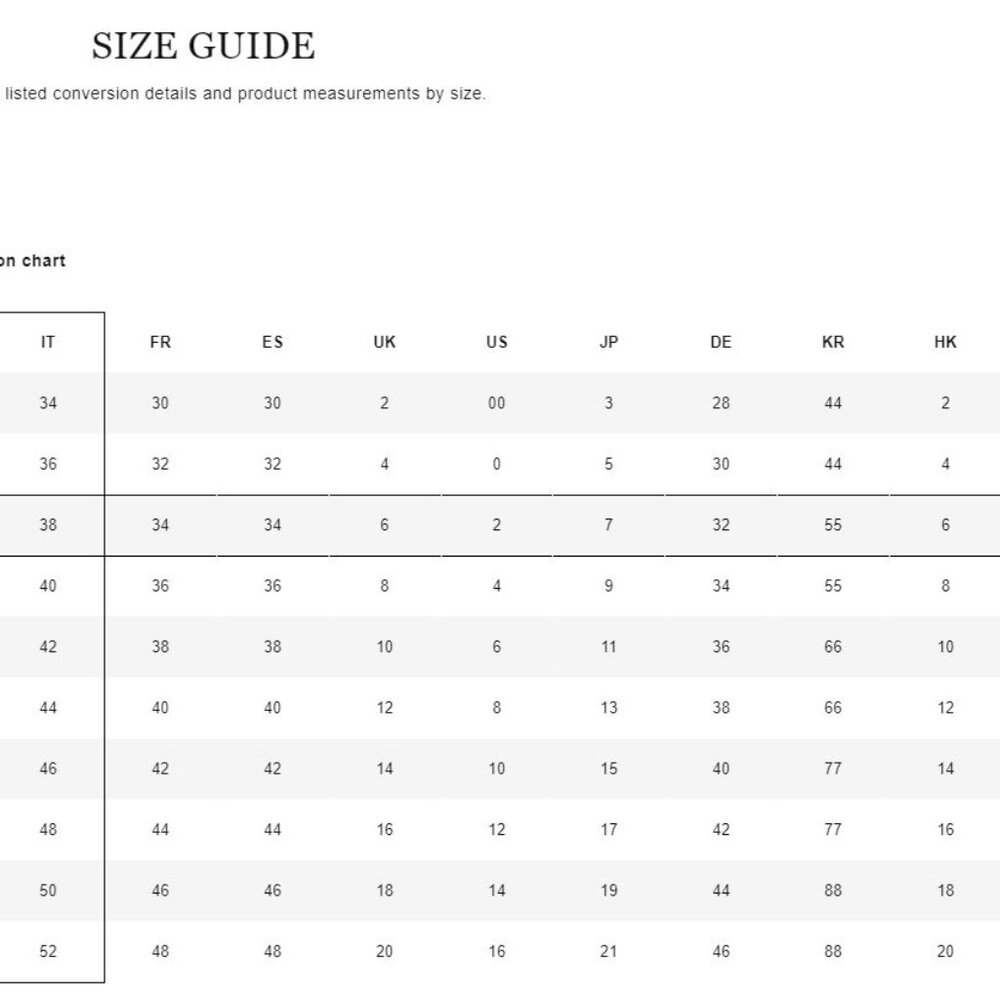Choose IT size 38 in highlighted row

(48, 526)
